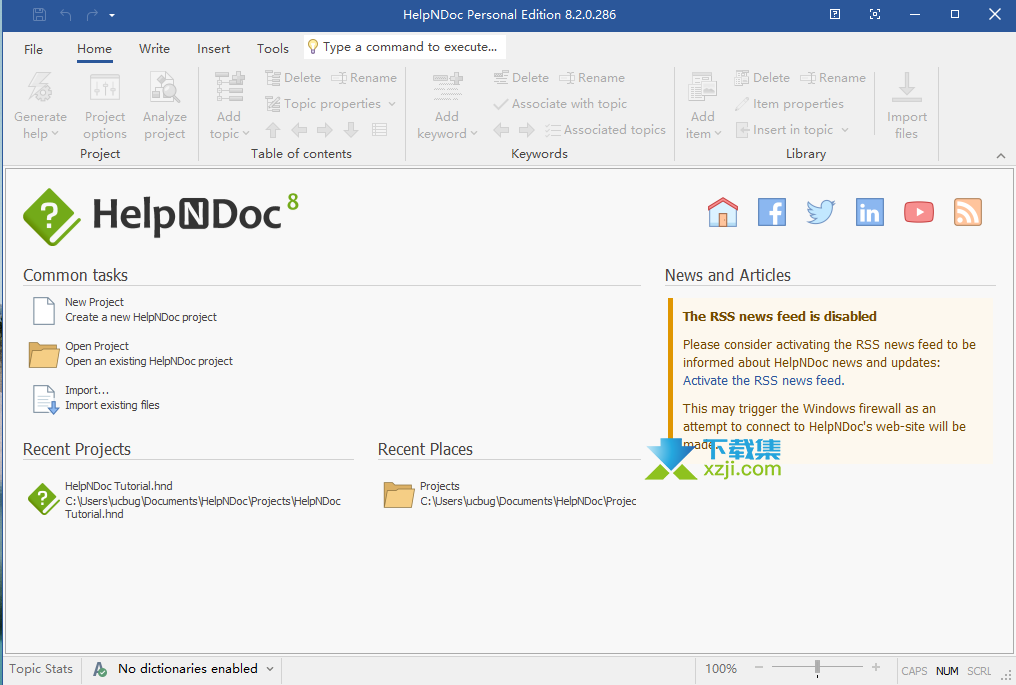Image resolution: width=1016 pixels, height=685 pixels.
Task: Collapse the ribbon with the chevron
Action: pos(1001,156)
